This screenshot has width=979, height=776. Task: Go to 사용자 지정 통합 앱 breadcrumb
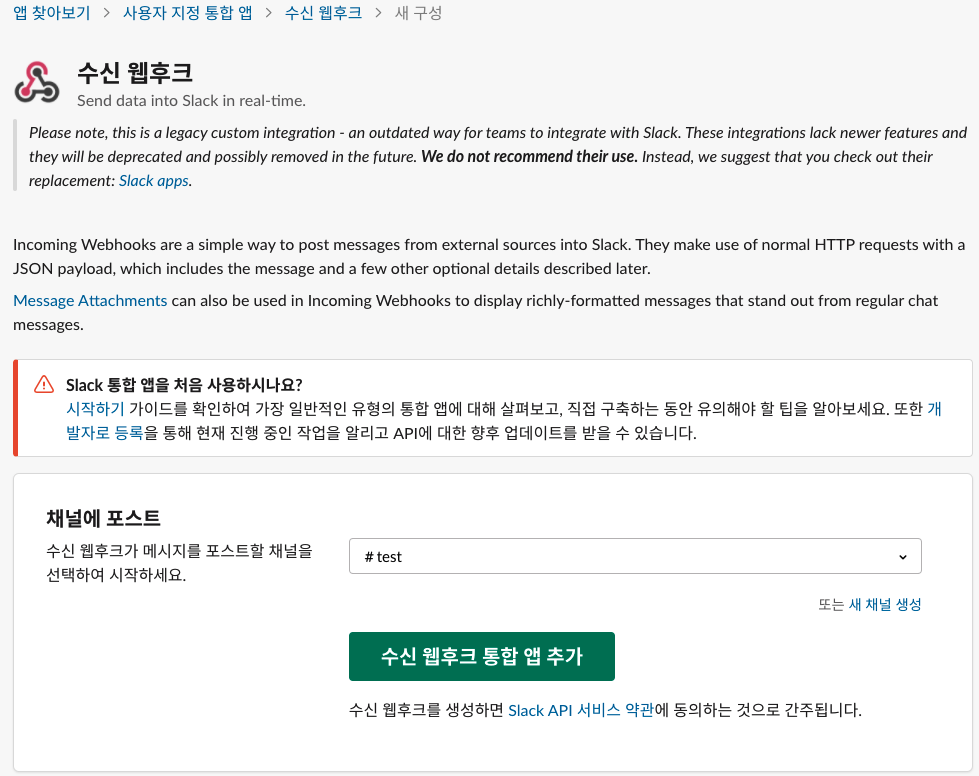pyautogui.click(x=187, y=13)
